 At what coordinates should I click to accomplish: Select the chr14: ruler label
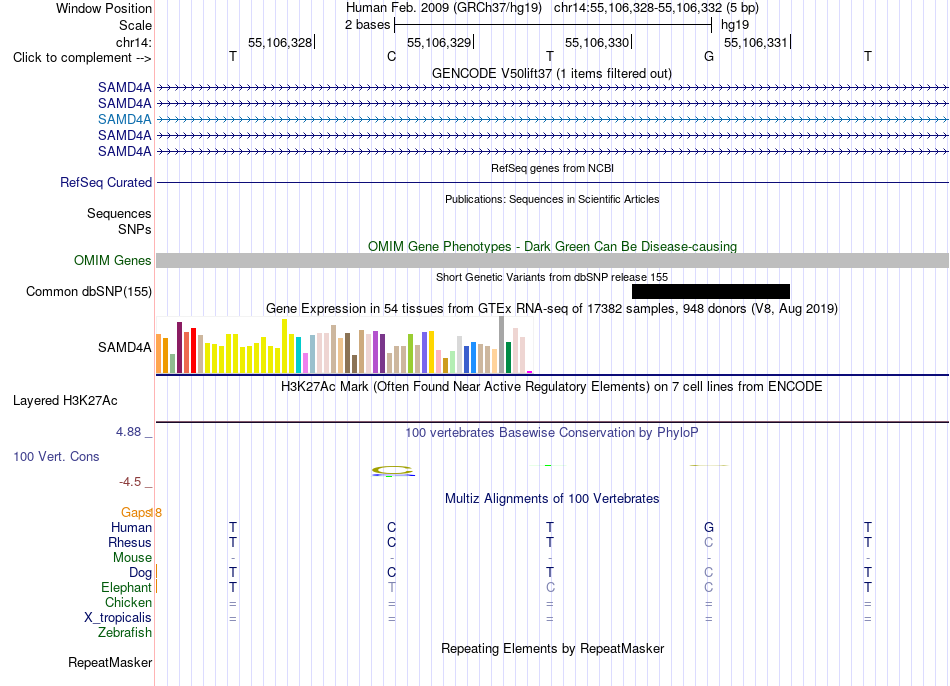coord(133,42)
